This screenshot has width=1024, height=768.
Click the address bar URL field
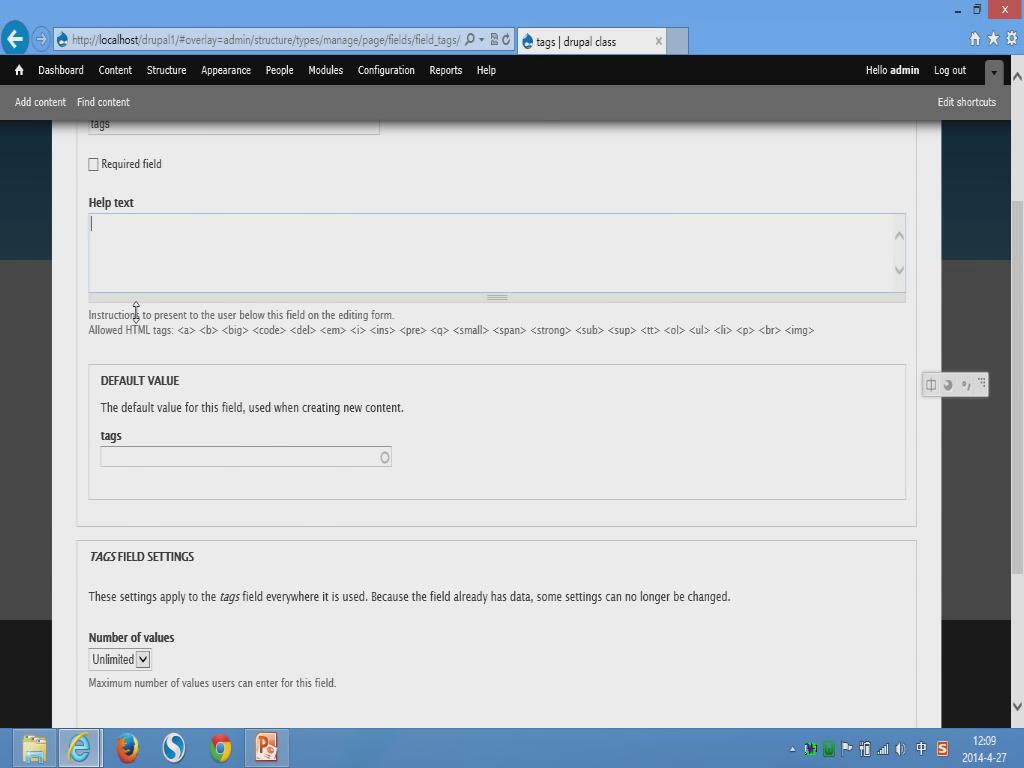point(266,40)
